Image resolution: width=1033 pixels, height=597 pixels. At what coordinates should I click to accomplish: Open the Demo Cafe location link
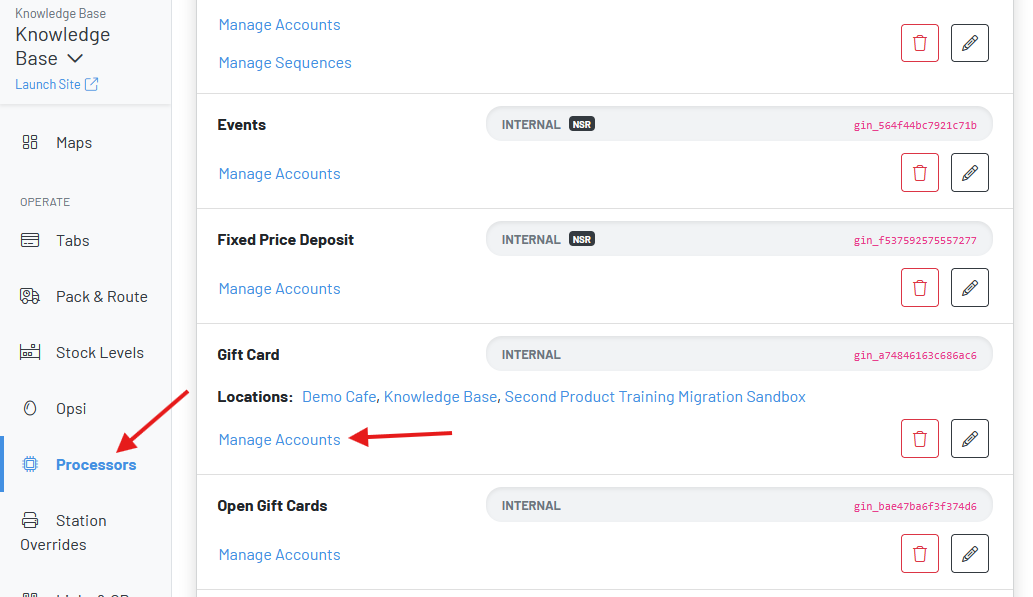(339, 397)
